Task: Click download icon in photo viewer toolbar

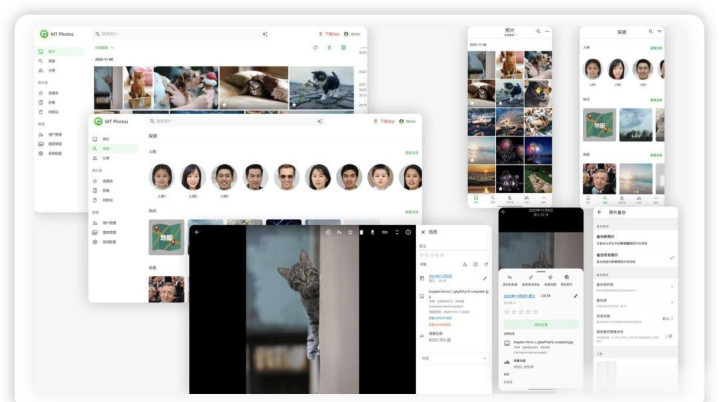Action: click(x=372, y=232)
